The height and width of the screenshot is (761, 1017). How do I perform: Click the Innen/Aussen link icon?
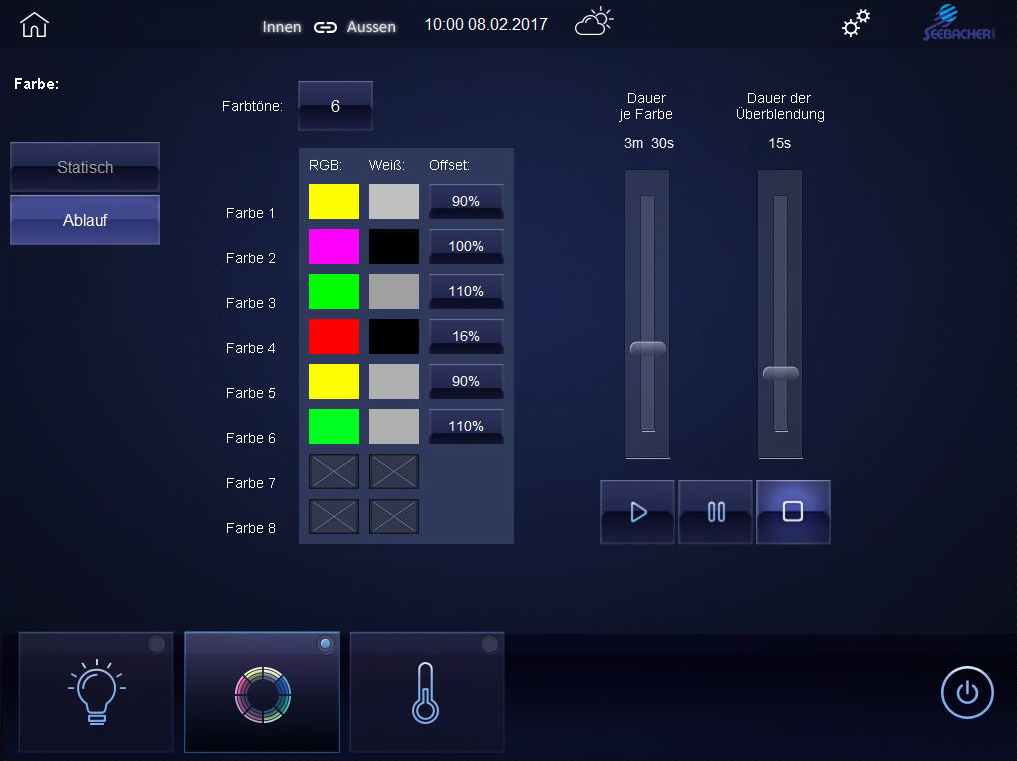tap(324, 28)
